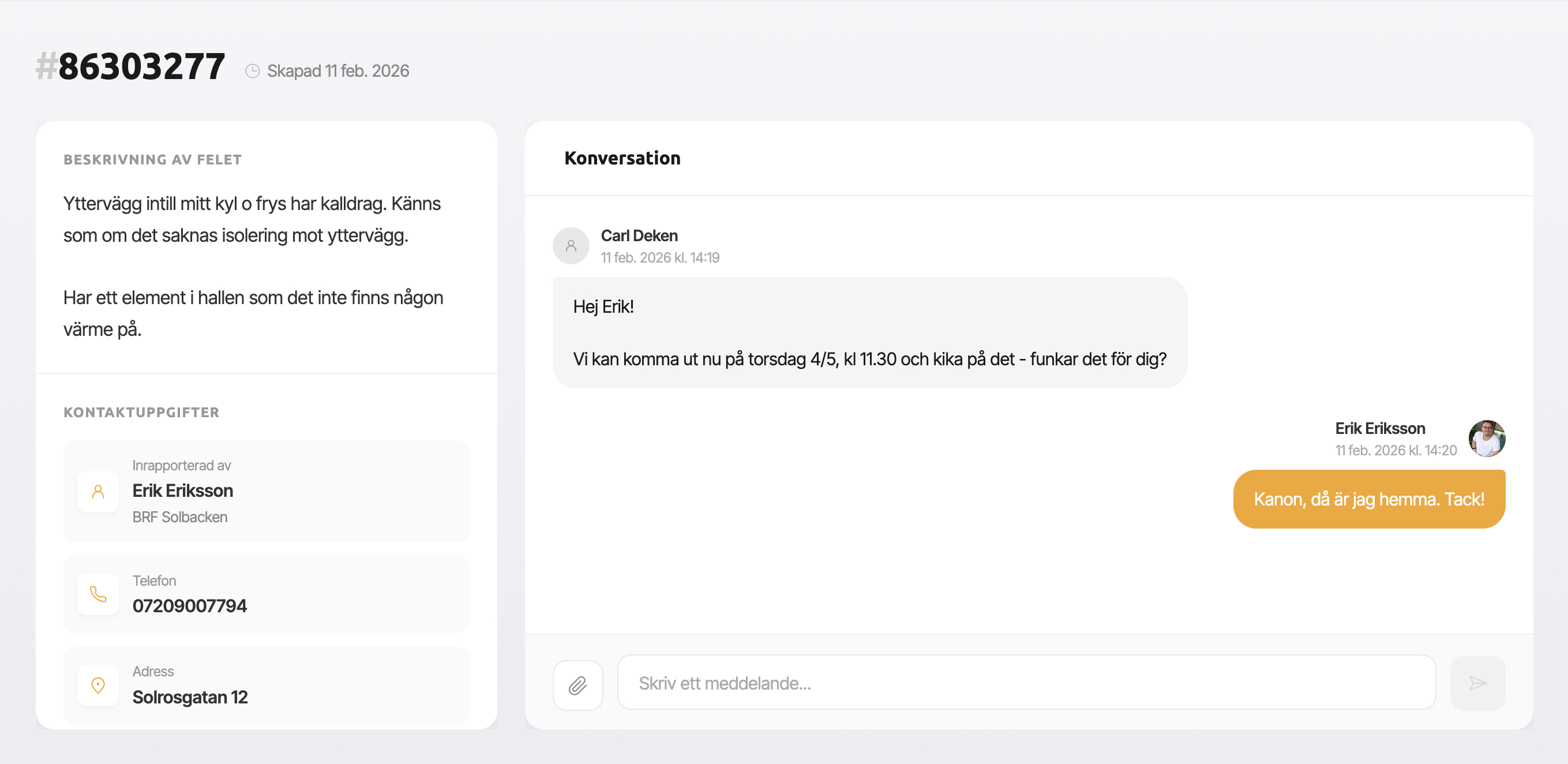Click the message about 'torsdag 4/5, kl 11.30'
1568x764 pixels.
[x=869, y=359]
